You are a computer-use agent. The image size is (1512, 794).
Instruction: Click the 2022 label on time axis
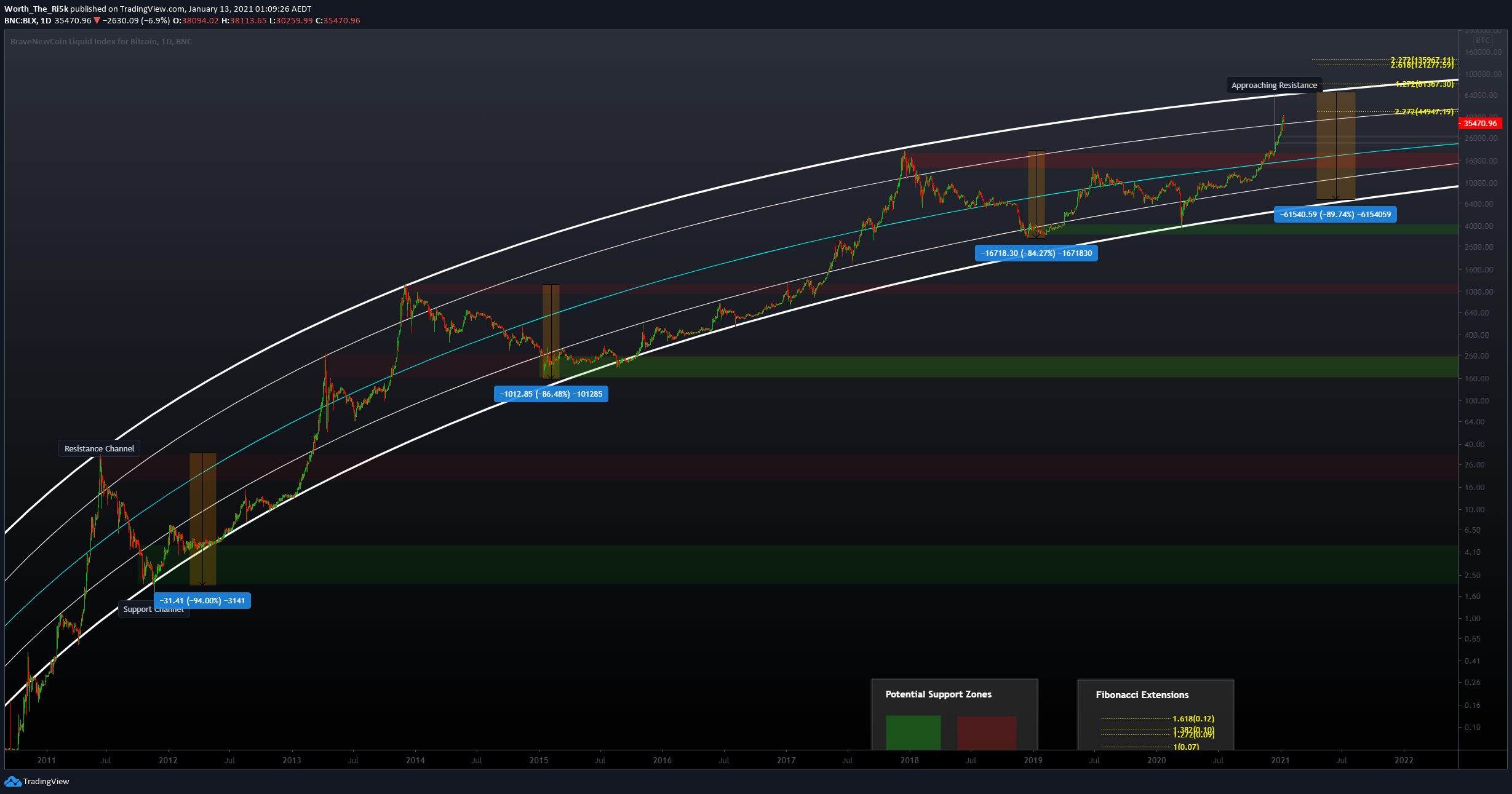coord(1404,761)
